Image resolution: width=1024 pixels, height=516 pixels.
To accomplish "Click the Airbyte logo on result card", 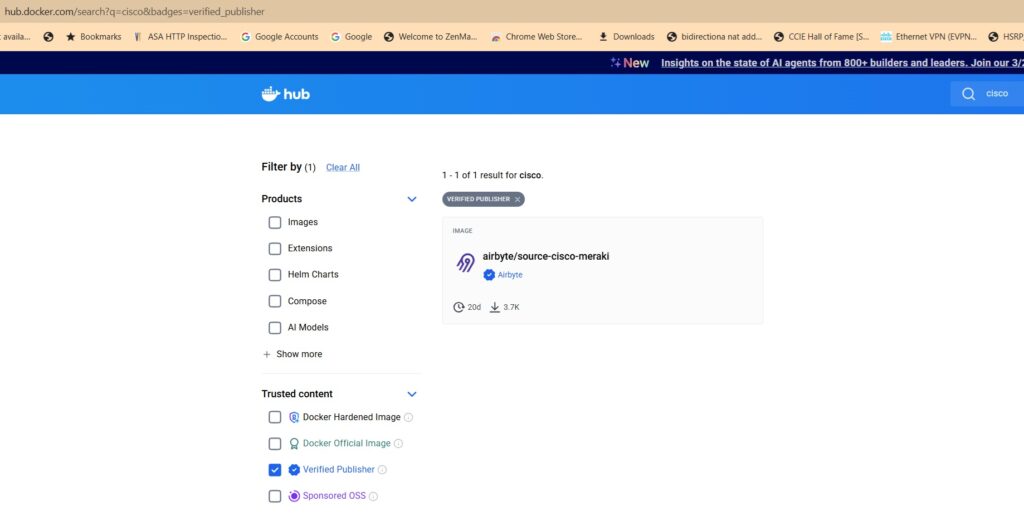I will (x=465, y=263).
